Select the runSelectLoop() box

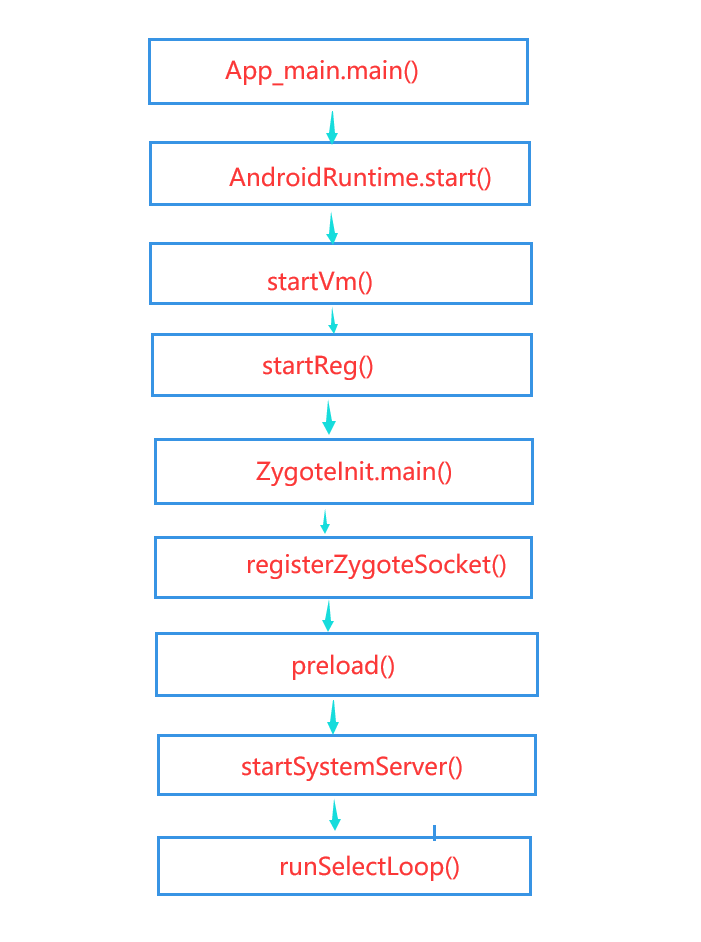click(344, 866)
